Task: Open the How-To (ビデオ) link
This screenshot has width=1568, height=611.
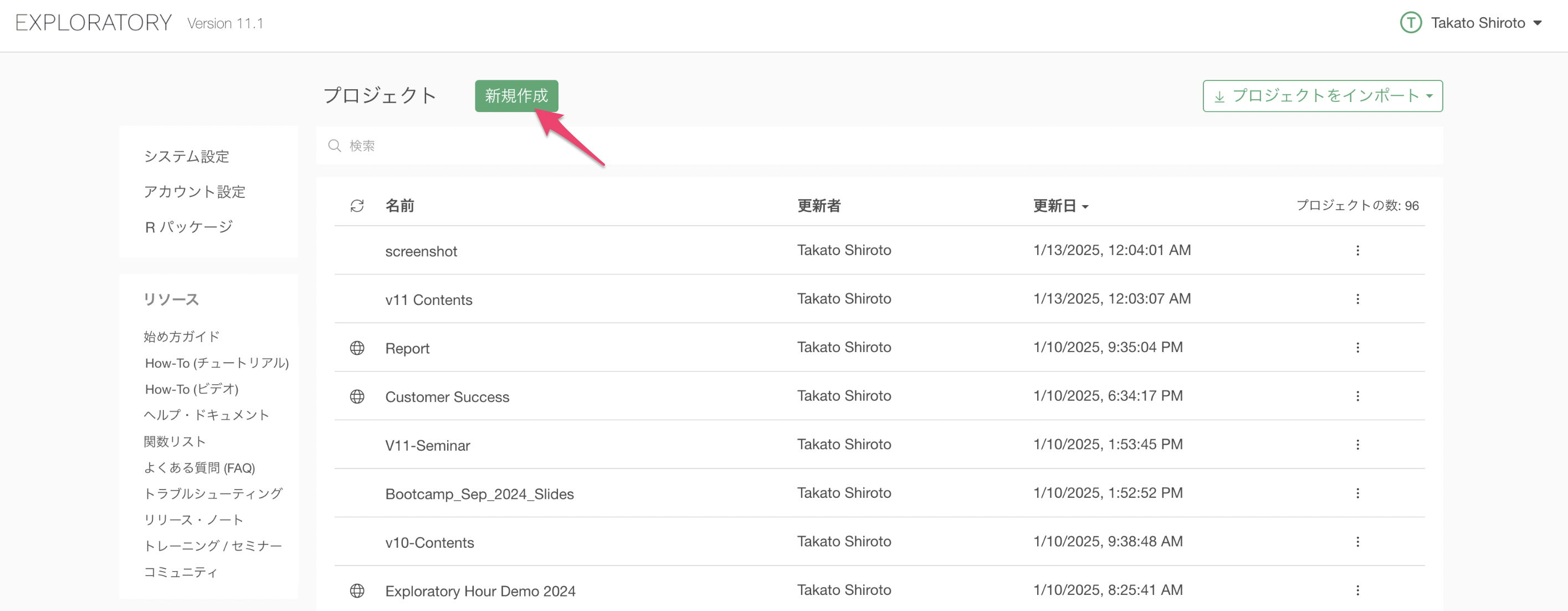Action: click(x=192, y=389)
